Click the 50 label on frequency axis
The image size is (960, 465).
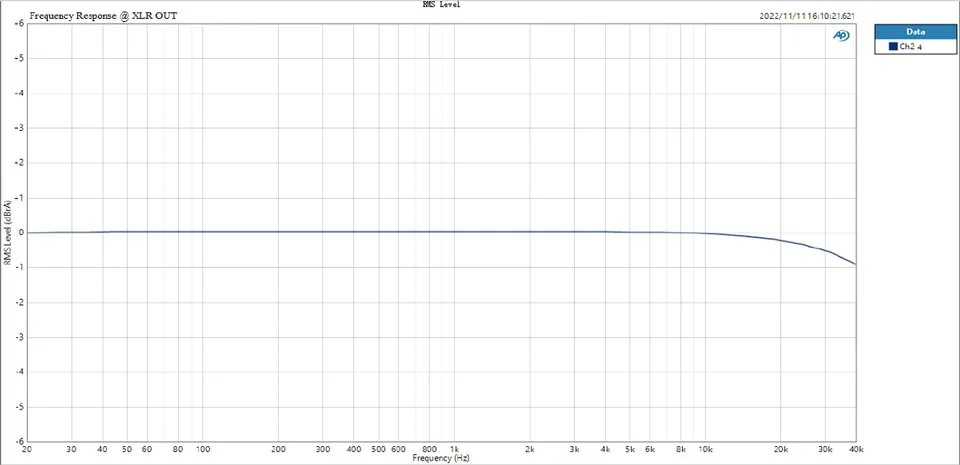pos(127,449)
